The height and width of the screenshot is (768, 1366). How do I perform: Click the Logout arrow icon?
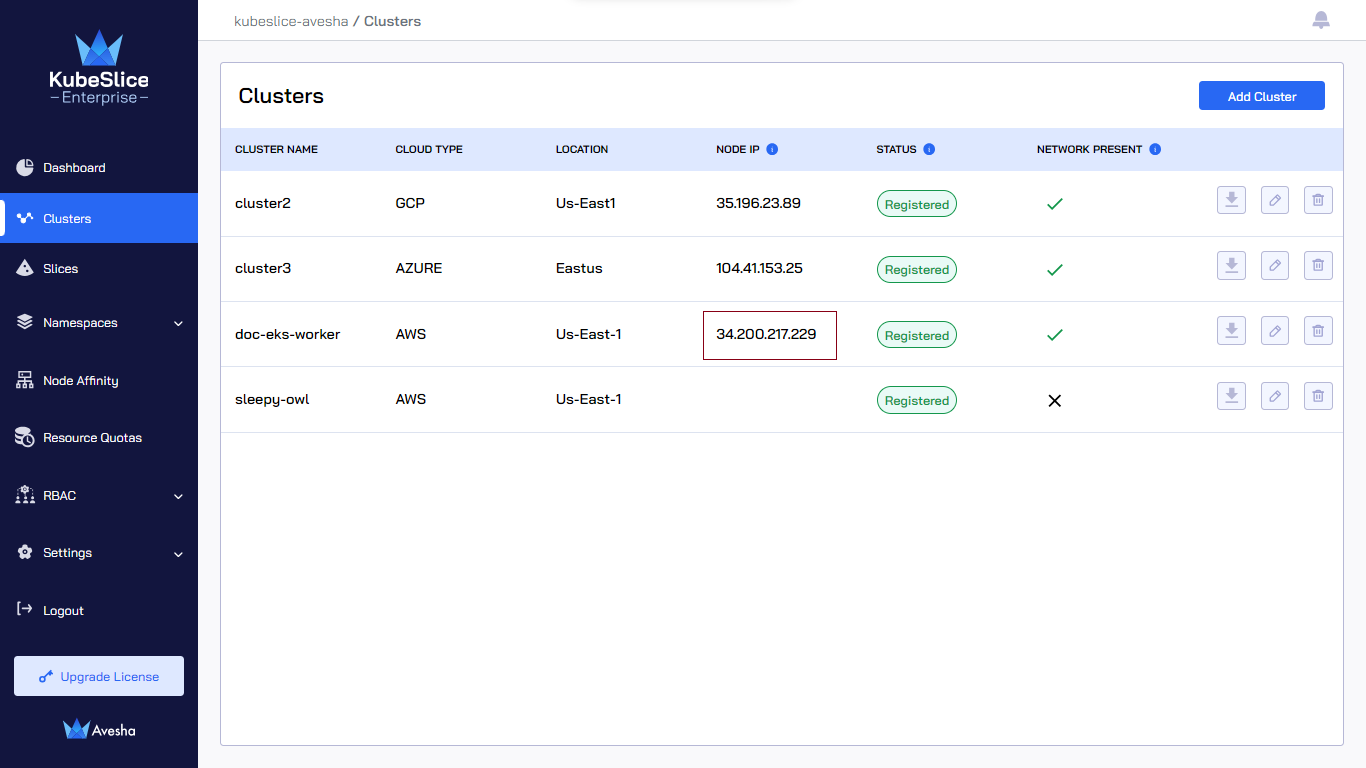pos(25,609)
